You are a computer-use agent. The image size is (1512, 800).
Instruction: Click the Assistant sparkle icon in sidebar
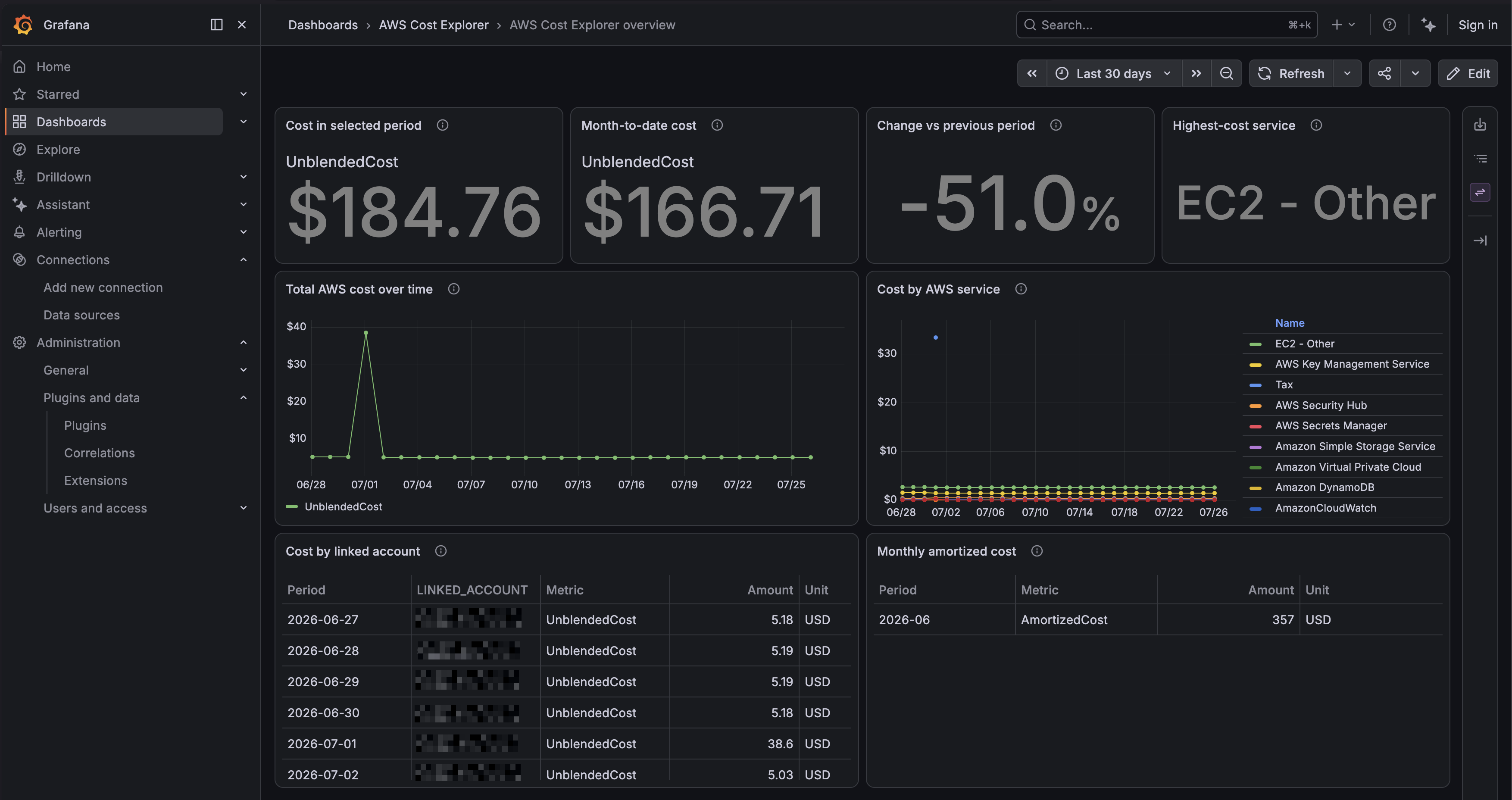[x=19, y=205]
